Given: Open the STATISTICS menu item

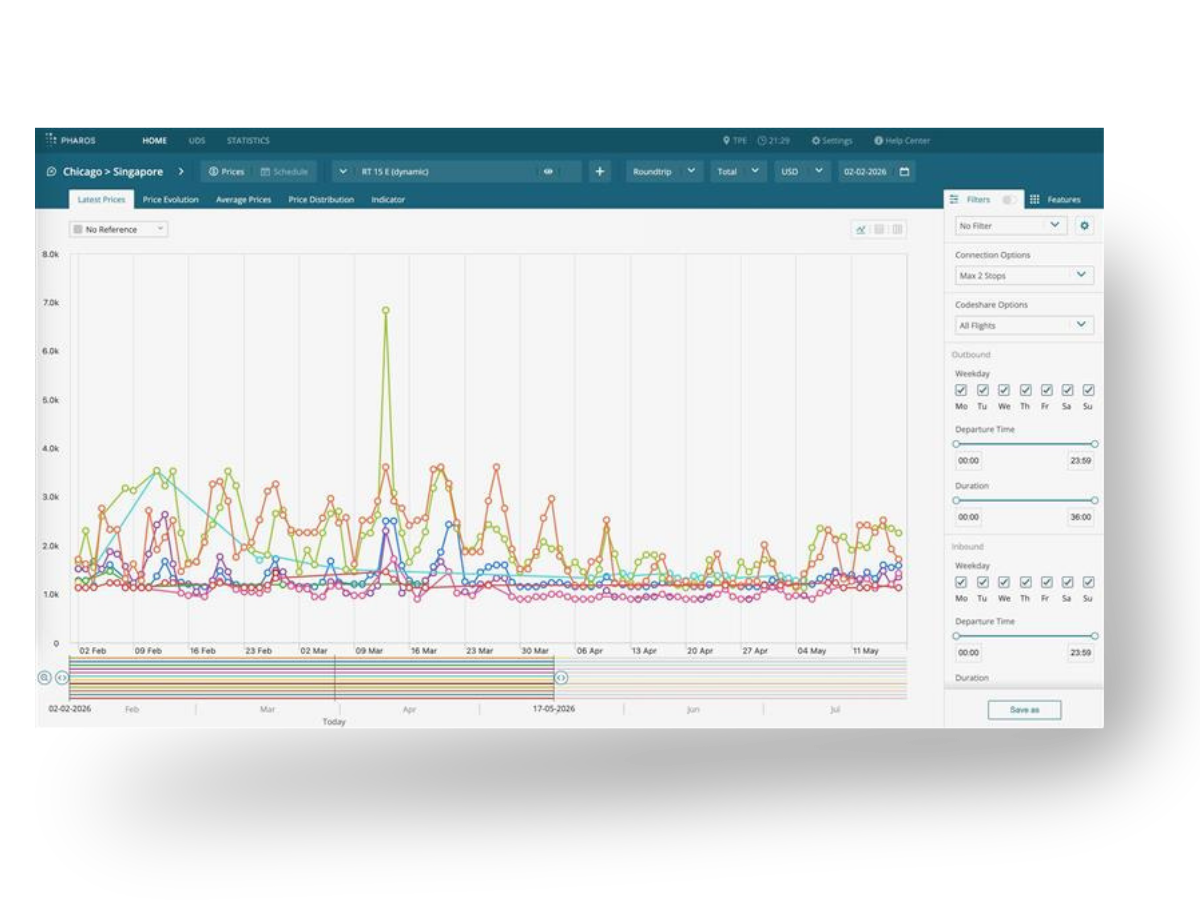Looking at the screenshot, I should [248, 141].
